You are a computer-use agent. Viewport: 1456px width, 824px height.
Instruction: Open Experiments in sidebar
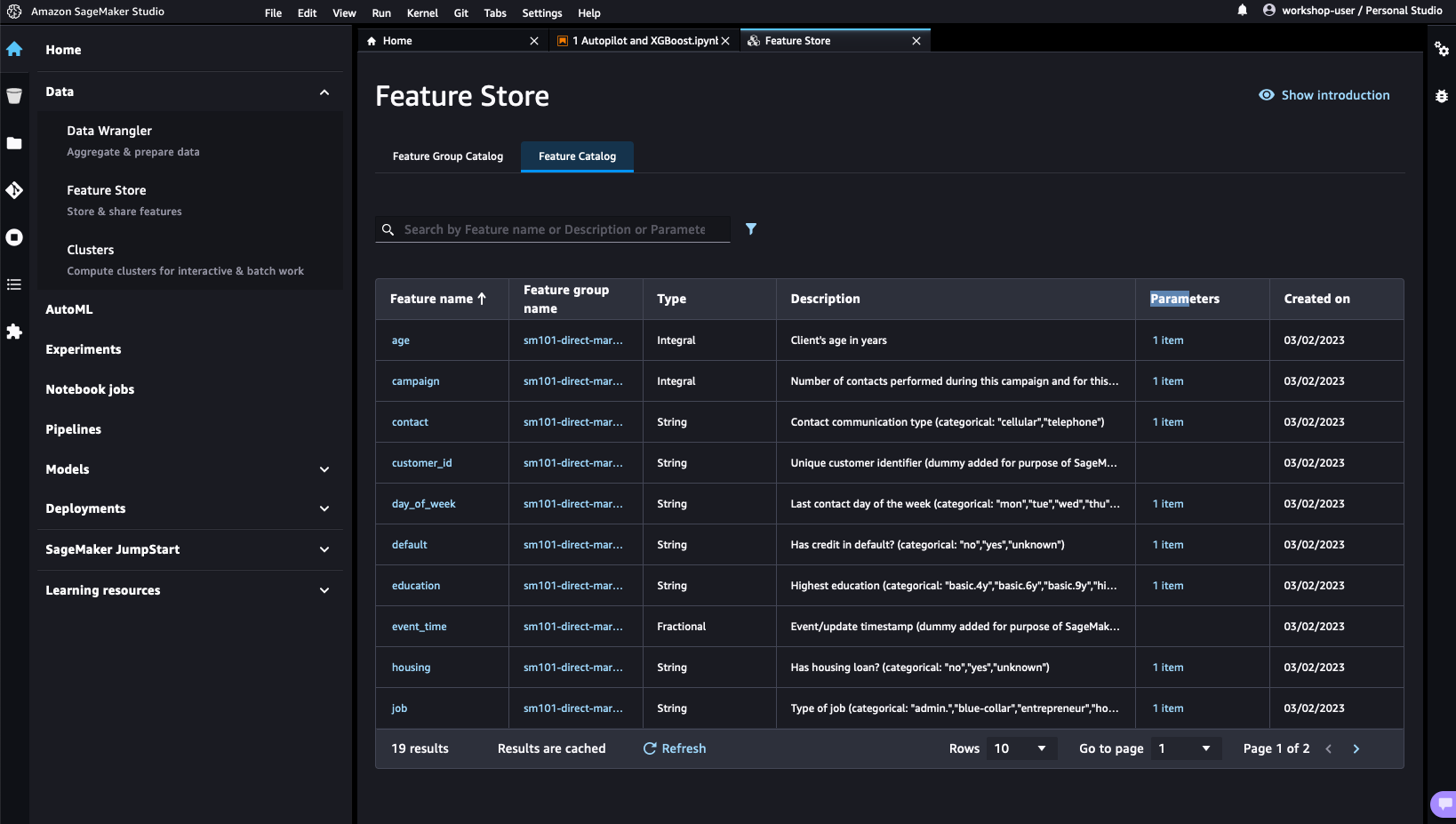click(x=84, y=349)
